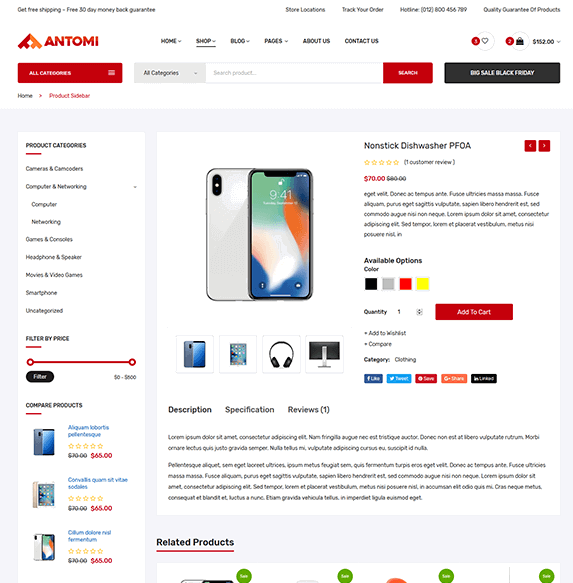The image size is (573, 583).
Task: Open the All Categories search dropdown
Action: point(170,73)
